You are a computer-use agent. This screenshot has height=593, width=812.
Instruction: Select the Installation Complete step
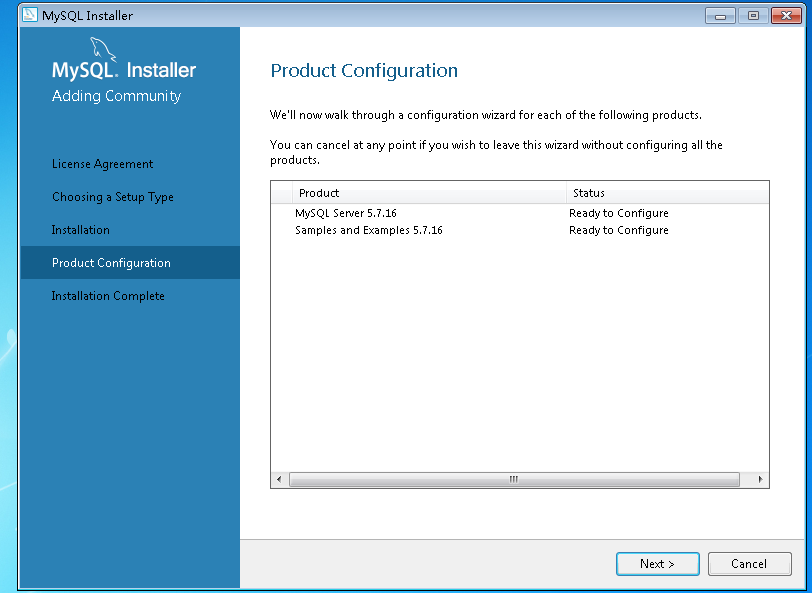(x=108, y=296)
